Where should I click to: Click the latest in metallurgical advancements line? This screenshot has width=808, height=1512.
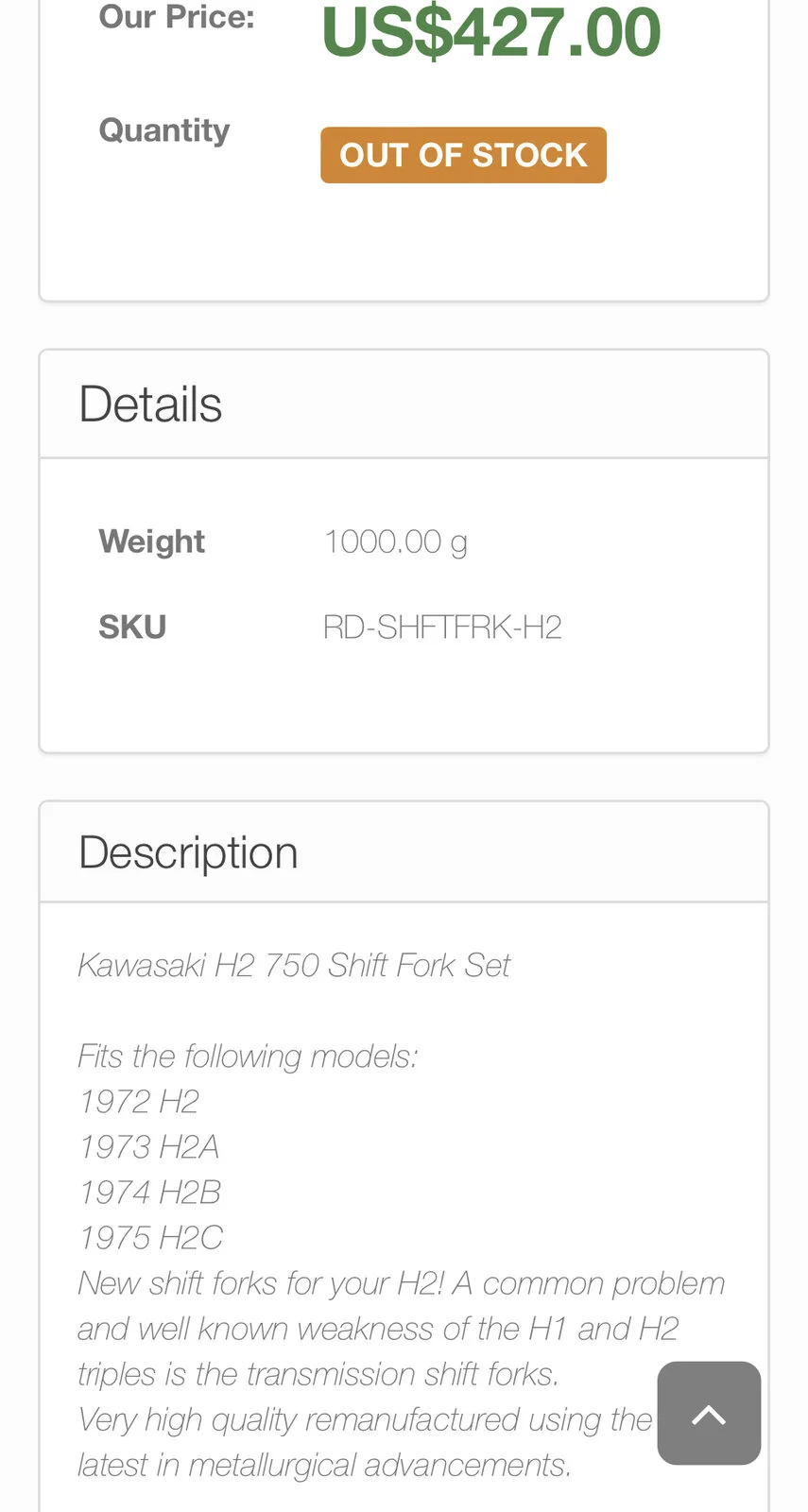pyautogui.click(x=324, y=1465)
